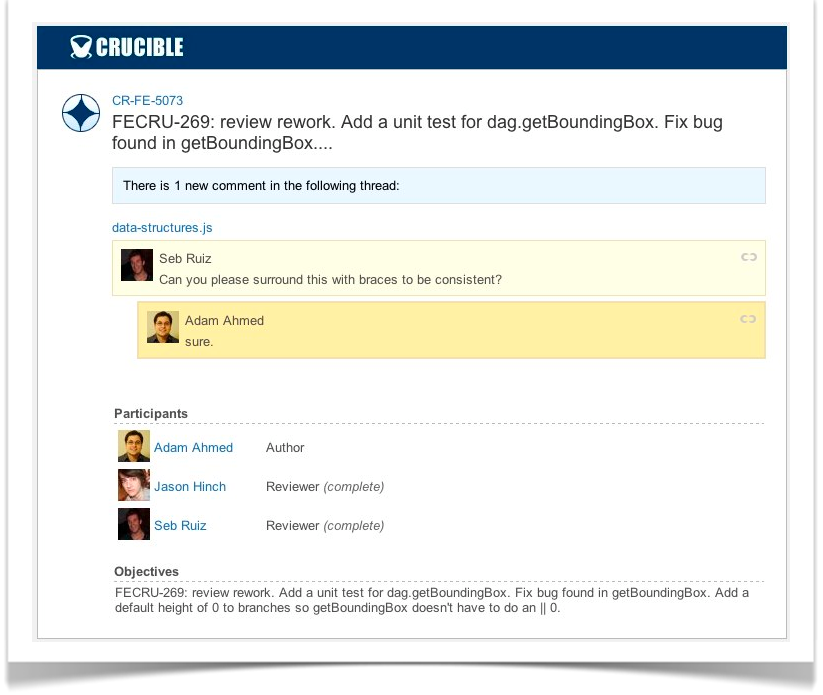Click the Crucible logo in header
The width and height of the screenshot is (823, 695).
(127, 47)
